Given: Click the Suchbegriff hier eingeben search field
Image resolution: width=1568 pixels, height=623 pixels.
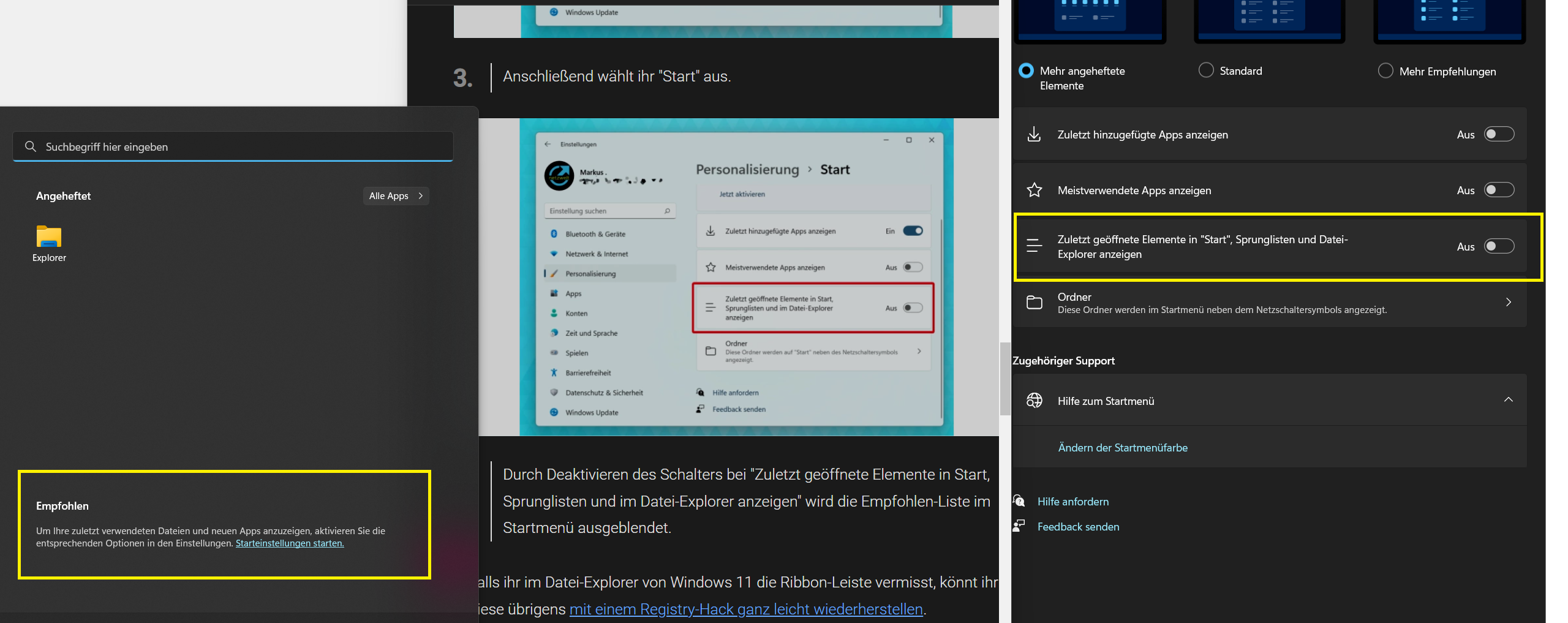Looking at the screenshot, I should click(233, 146).
